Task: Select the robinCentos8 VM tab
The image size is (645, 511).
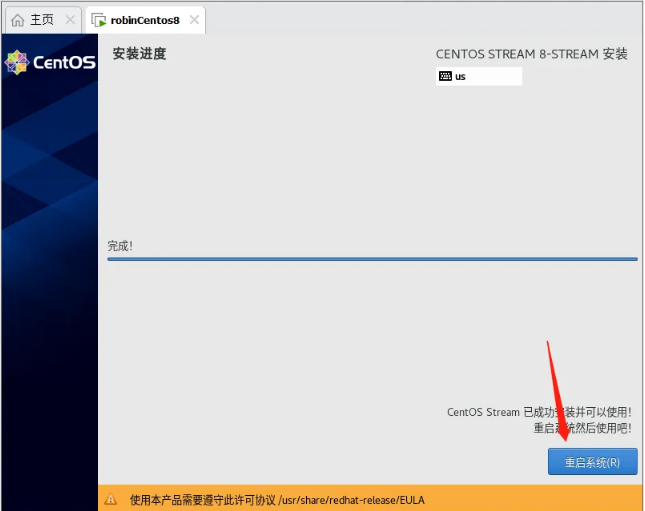Action: tap(145, 20)
